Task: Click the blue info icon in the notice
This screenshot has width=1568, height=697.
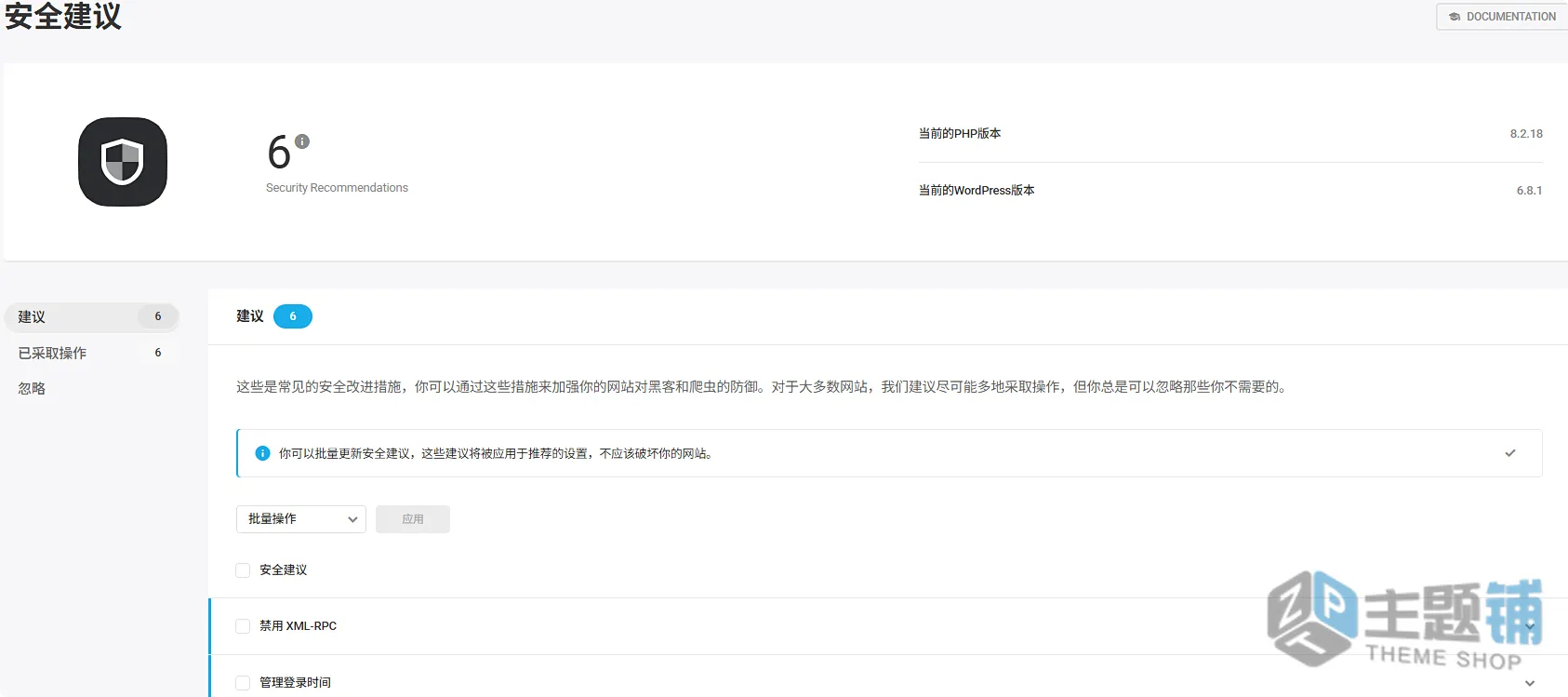Action: tap(262, 453)
